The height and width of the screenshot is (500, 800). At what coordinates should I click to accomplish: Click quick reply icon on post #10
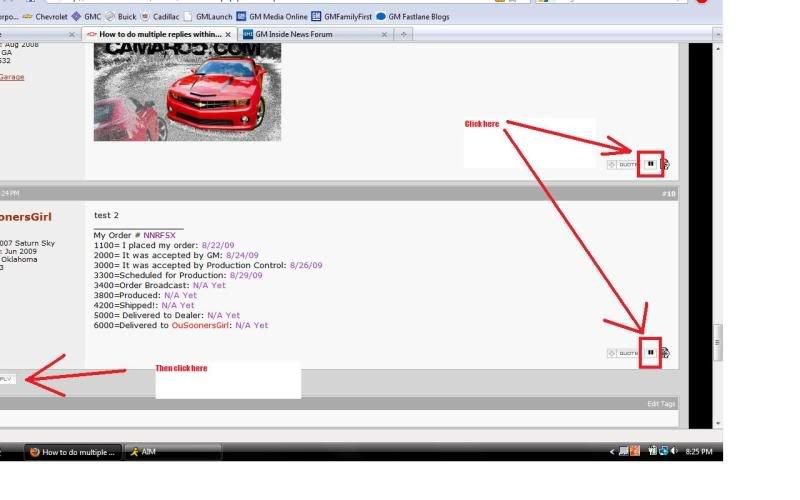[x=666, y=353]
